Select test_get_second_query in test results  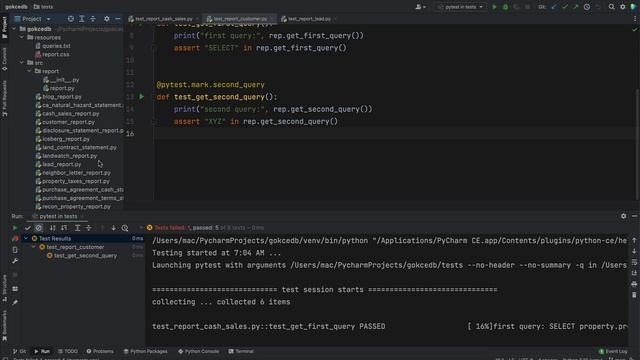pos(85,256)
